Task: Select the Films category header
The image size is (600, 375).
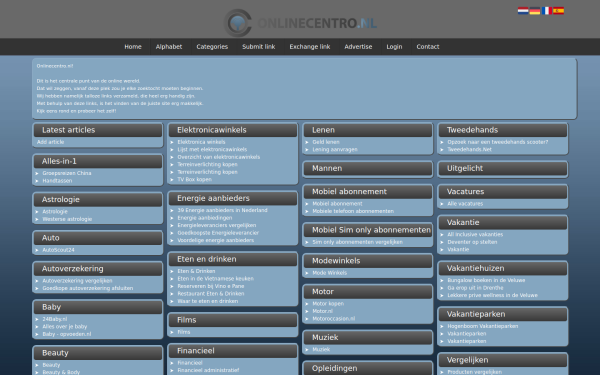Action: (233, 320)
